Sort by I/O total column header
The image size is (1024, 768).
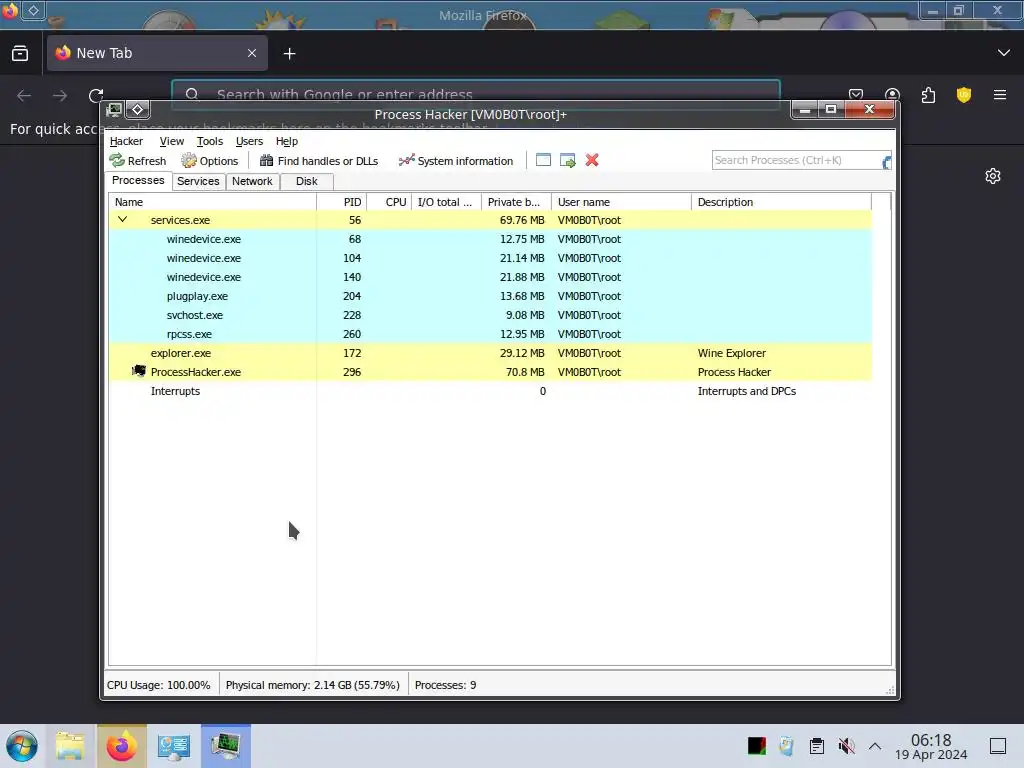(447, 202)
